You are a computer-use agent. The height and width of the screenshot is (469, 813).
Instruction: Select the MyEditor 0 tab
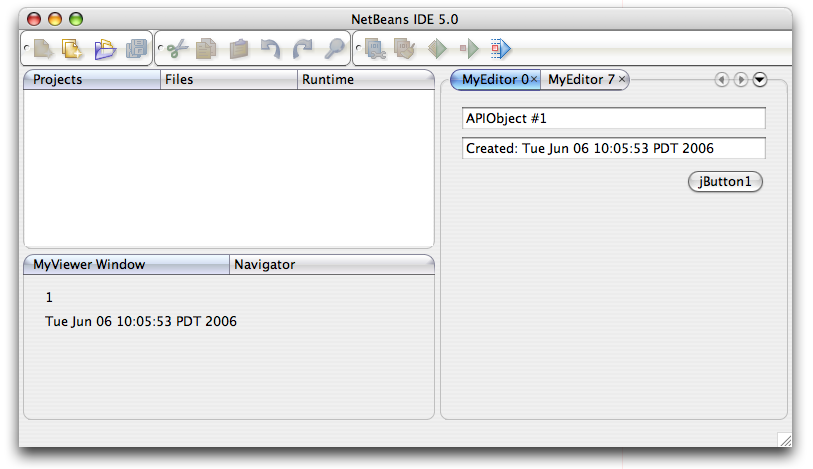(495, 80)
